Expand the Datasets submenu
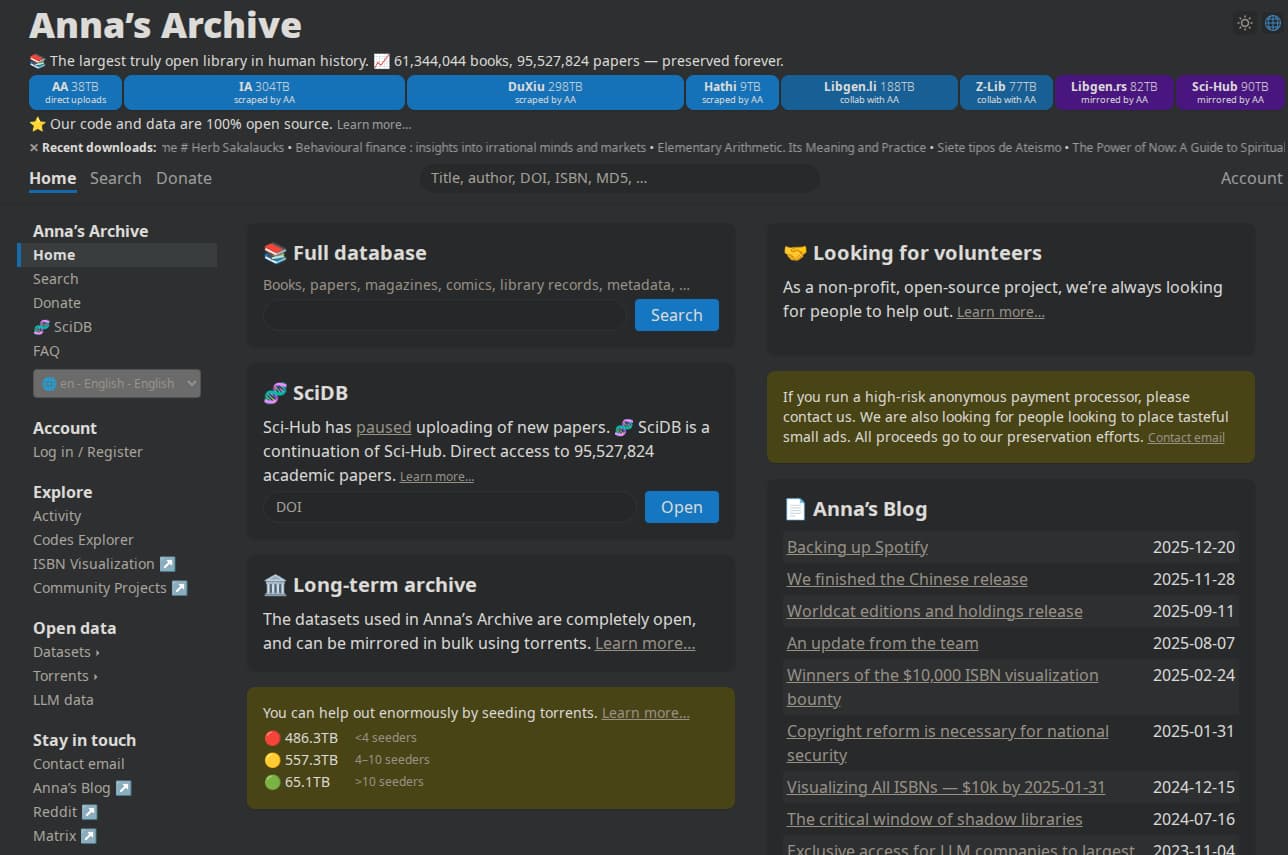Image resolution: width=1288 pixels, height=855 pixels. [66, 652]
